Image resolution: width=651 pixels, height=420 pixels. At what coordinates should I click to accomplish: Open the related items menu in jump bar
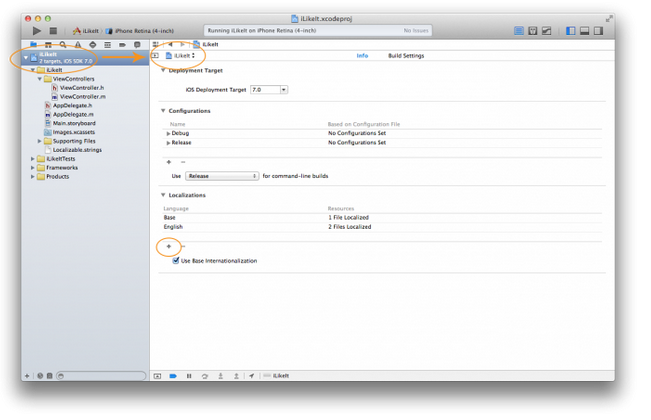156,44
